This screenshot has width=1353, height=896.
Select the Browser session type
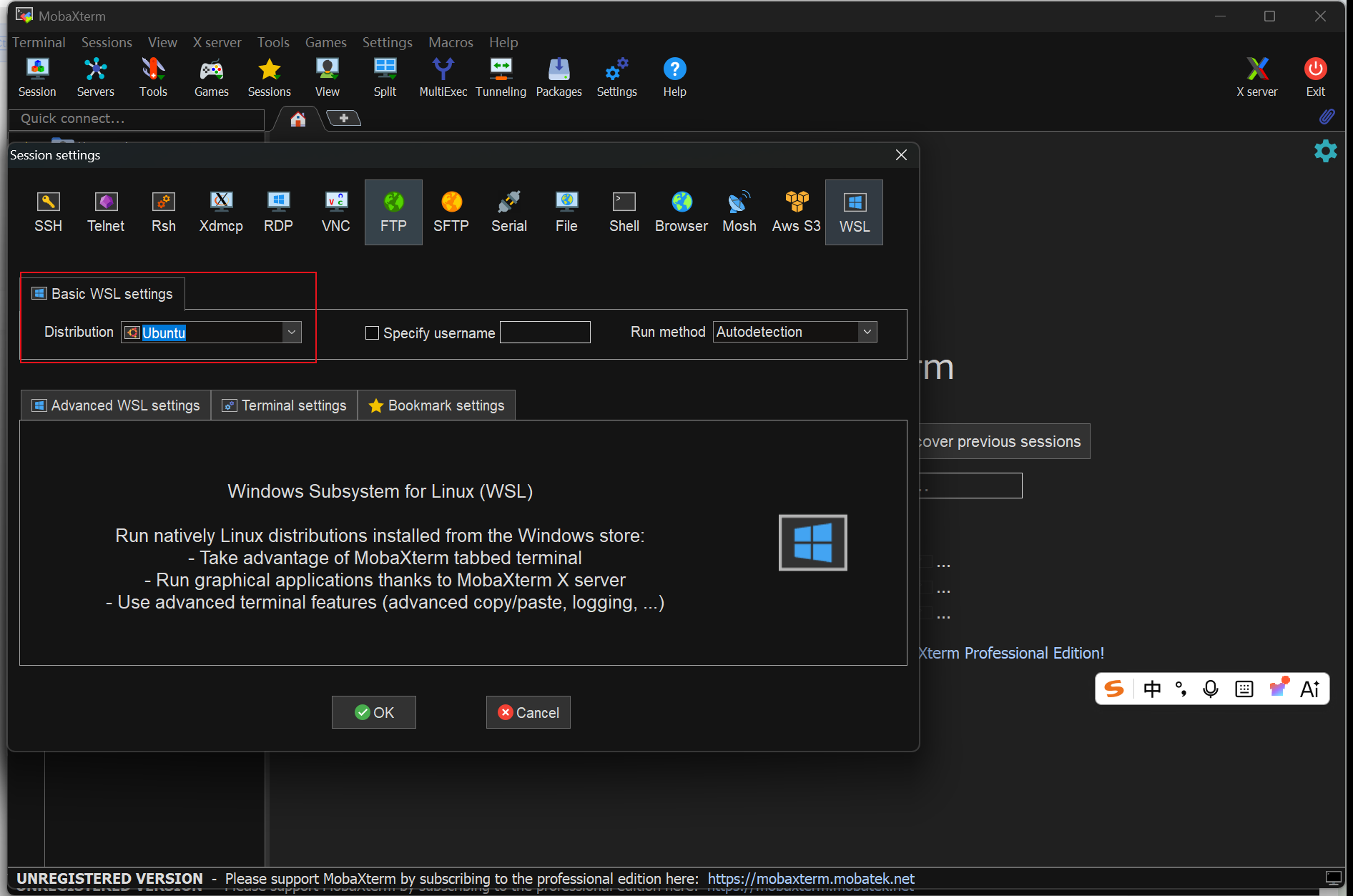coord(682,212)
